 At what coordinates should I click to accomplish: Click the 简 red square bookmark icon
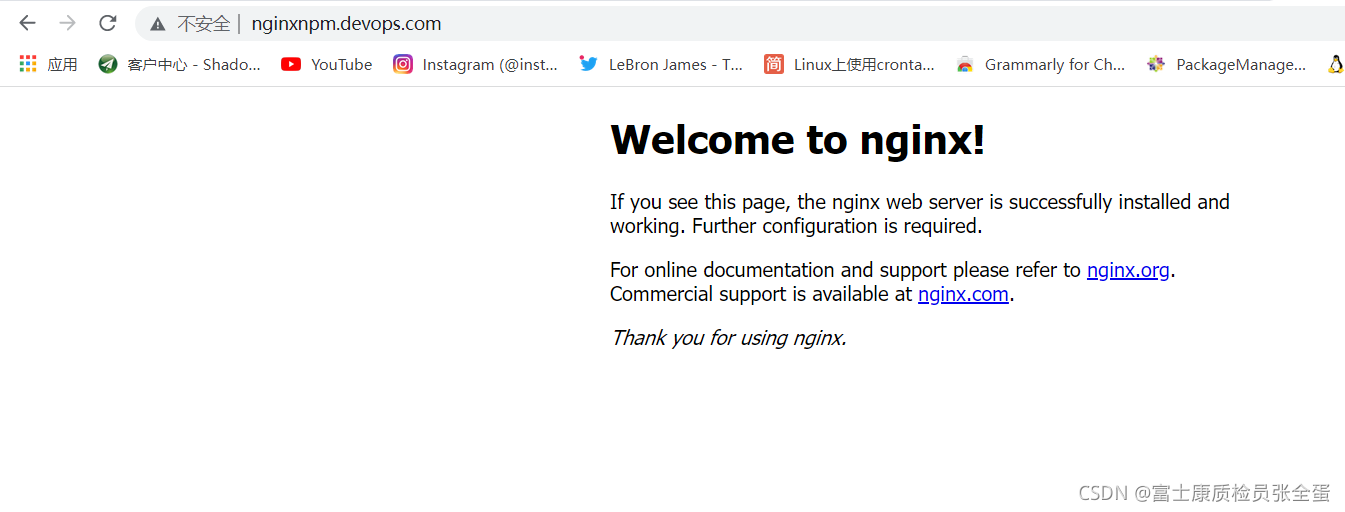point(774,64)
